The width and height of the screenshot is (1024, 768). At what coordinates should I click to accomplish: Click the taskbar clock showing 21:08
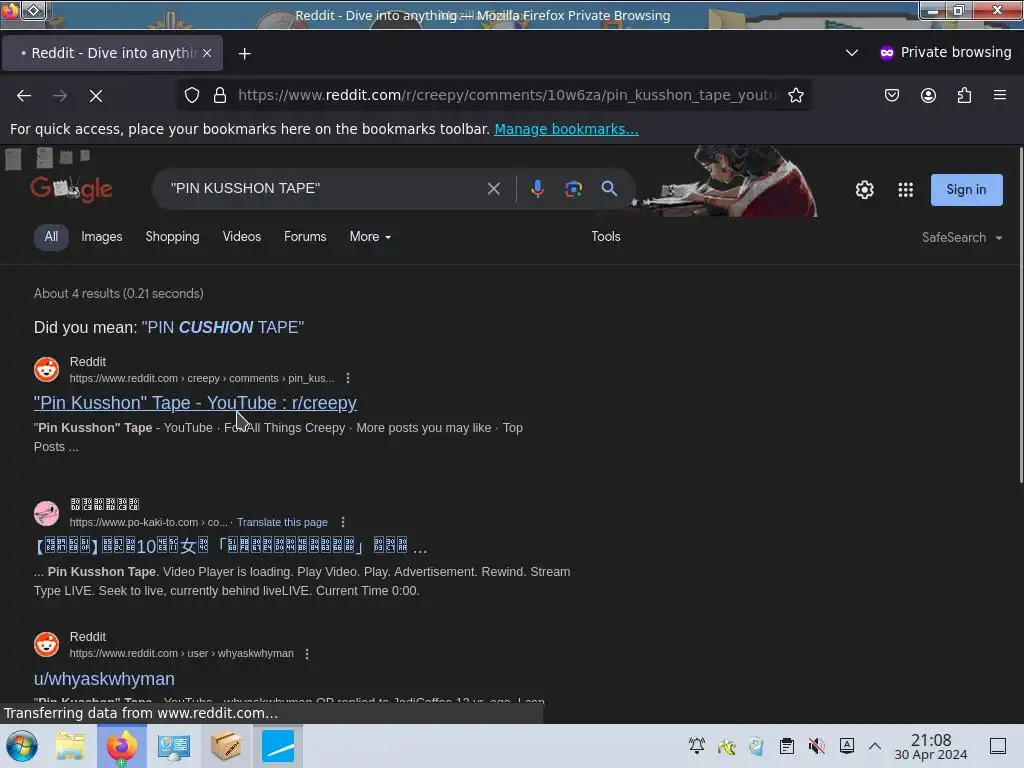tap(931, 746)
